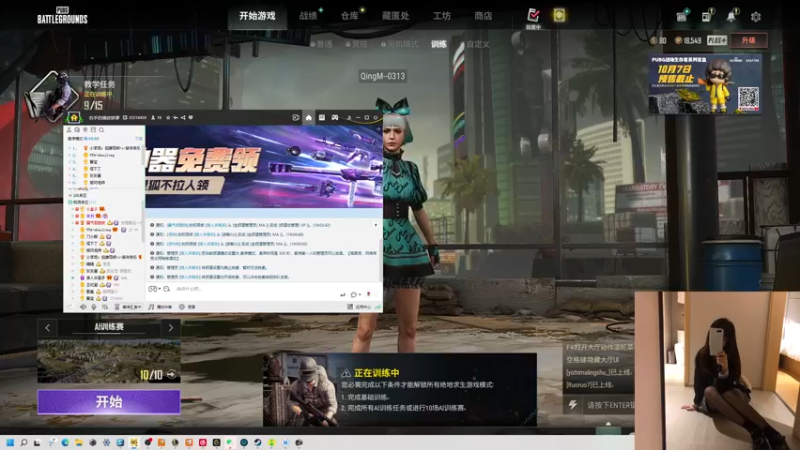Open the Windows Start button

pyautogui.click(x=10, y=442)
